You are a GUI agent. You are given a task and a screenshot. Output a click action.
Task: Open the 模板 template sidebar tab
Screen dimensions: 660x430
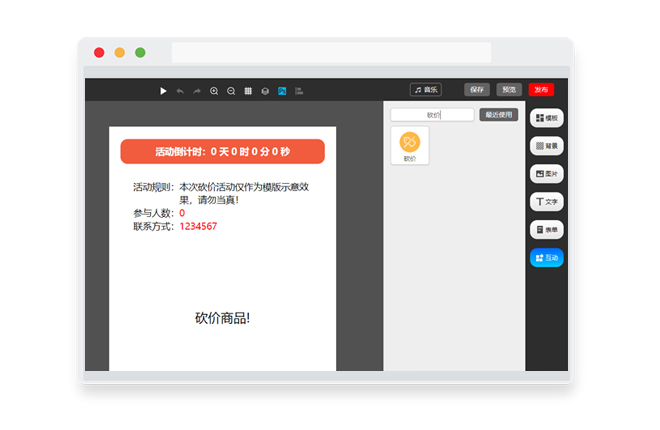(x=547, y=118)
